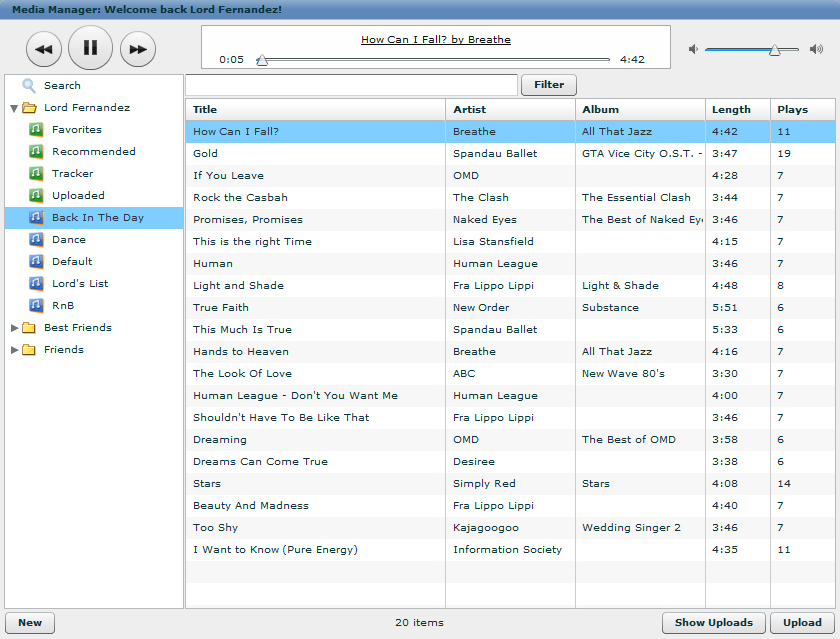This screenshot has width=840, height=639.
Task: Click the blue Default playlist icon
Action: coord(36,261)
